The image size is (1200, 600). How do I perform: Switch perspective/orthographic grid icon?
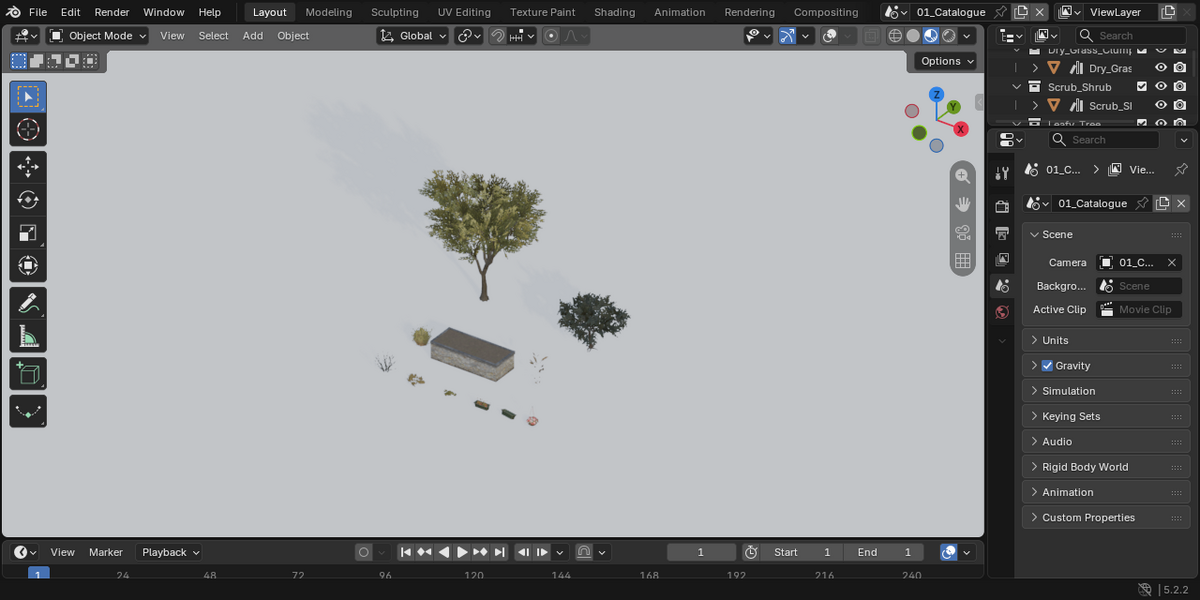pos(963,261)
